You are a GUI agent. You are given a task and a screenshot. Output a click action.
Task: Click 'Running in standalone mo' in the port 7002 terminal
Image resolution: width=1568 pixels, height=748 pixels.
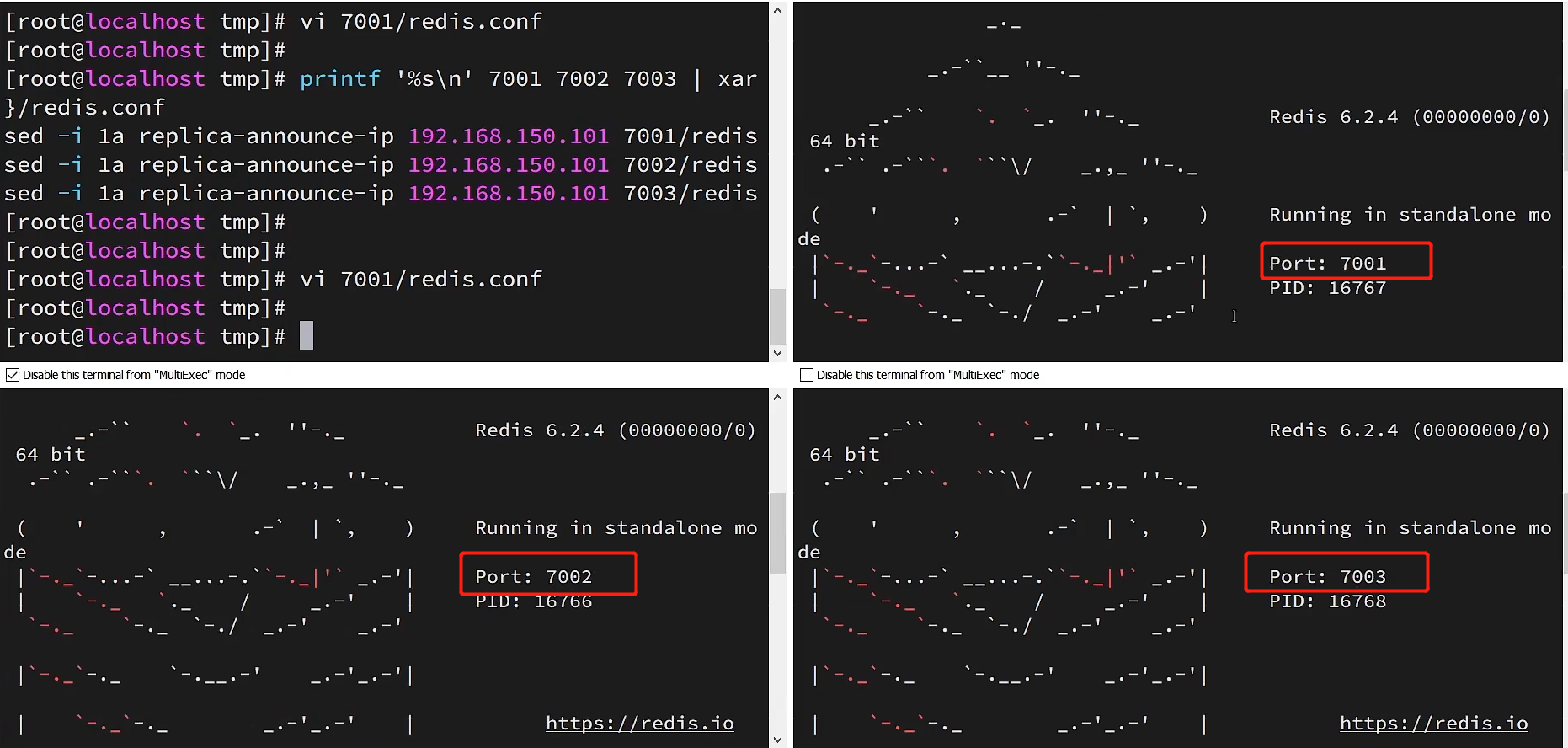tap(616, 527)
